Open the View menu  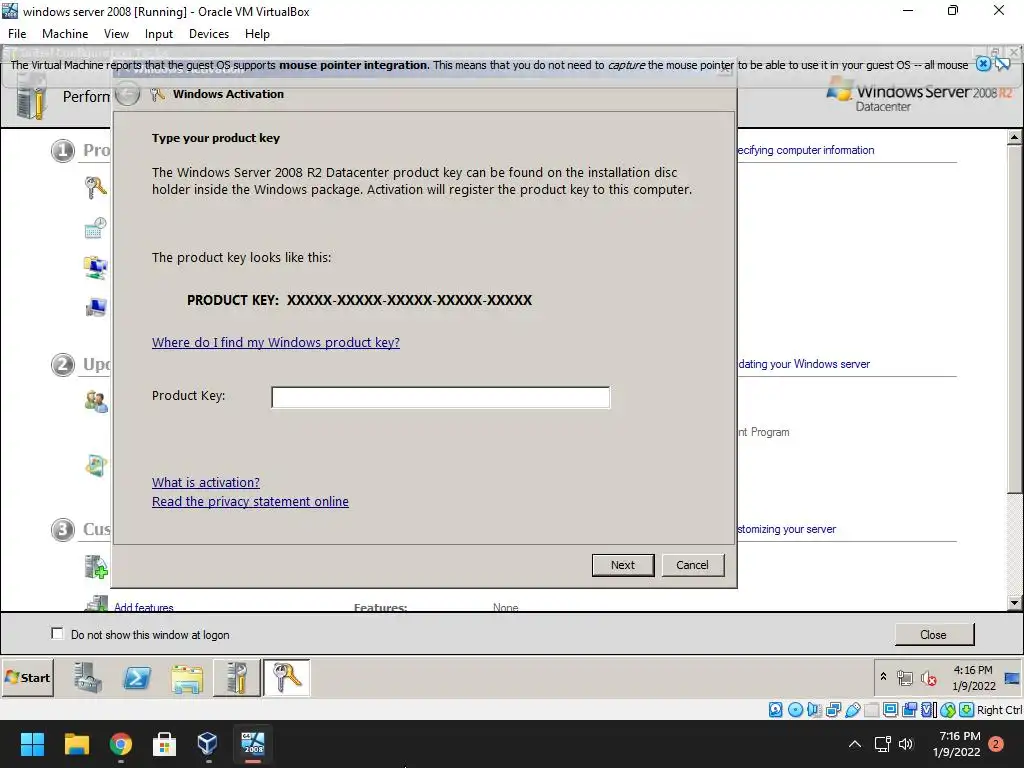coord(116,34)
